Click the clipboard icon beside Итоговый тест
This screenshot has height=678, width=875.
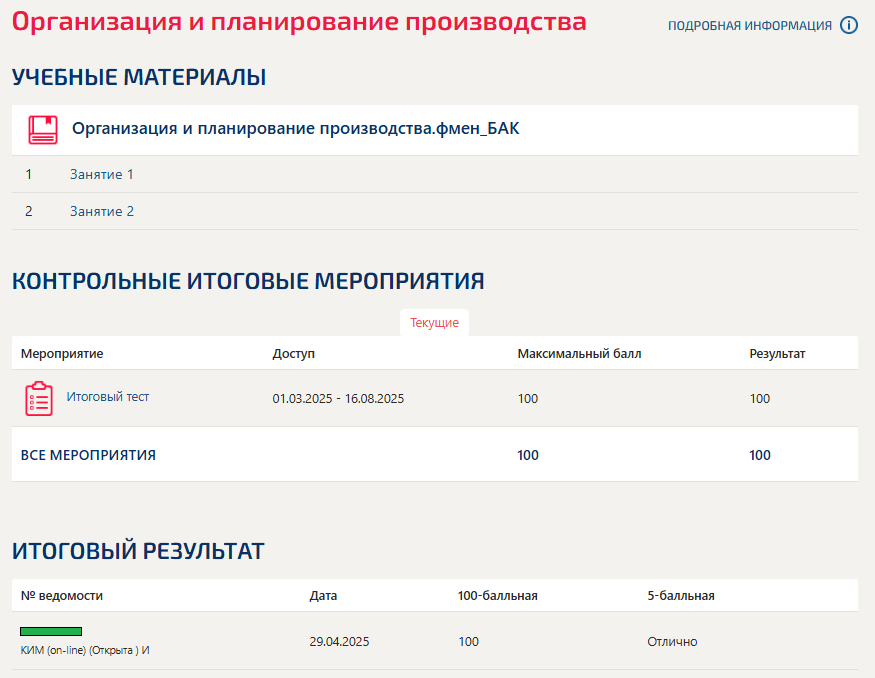(x=39, y=399)
